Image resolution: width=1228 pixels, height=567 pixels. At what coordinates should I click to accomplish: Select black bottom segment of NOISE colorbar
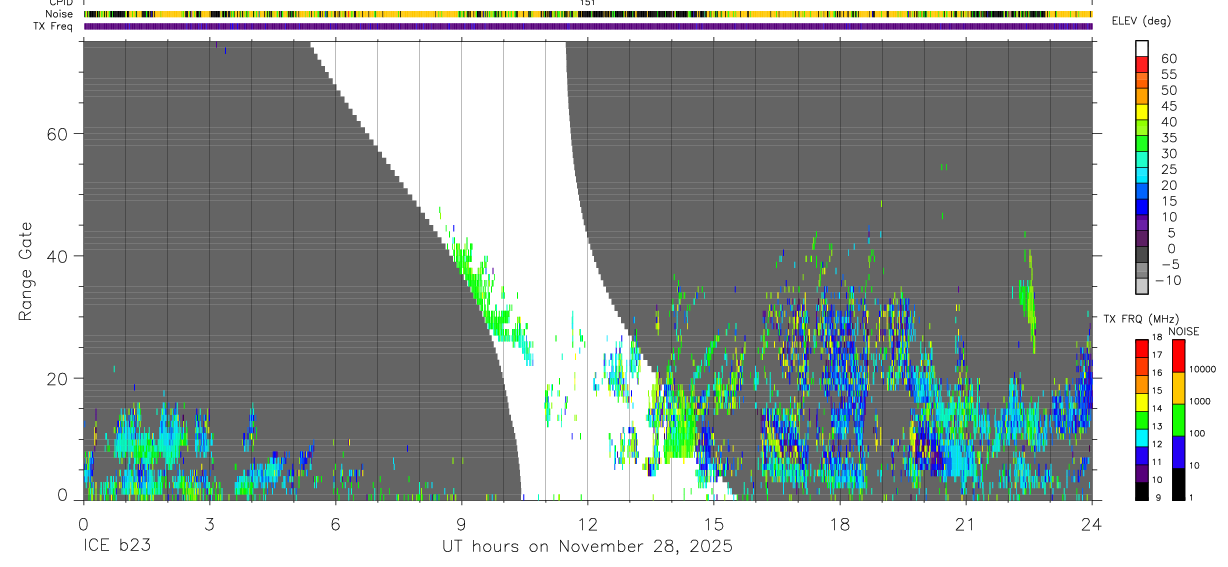click(x=1177, y=484)
